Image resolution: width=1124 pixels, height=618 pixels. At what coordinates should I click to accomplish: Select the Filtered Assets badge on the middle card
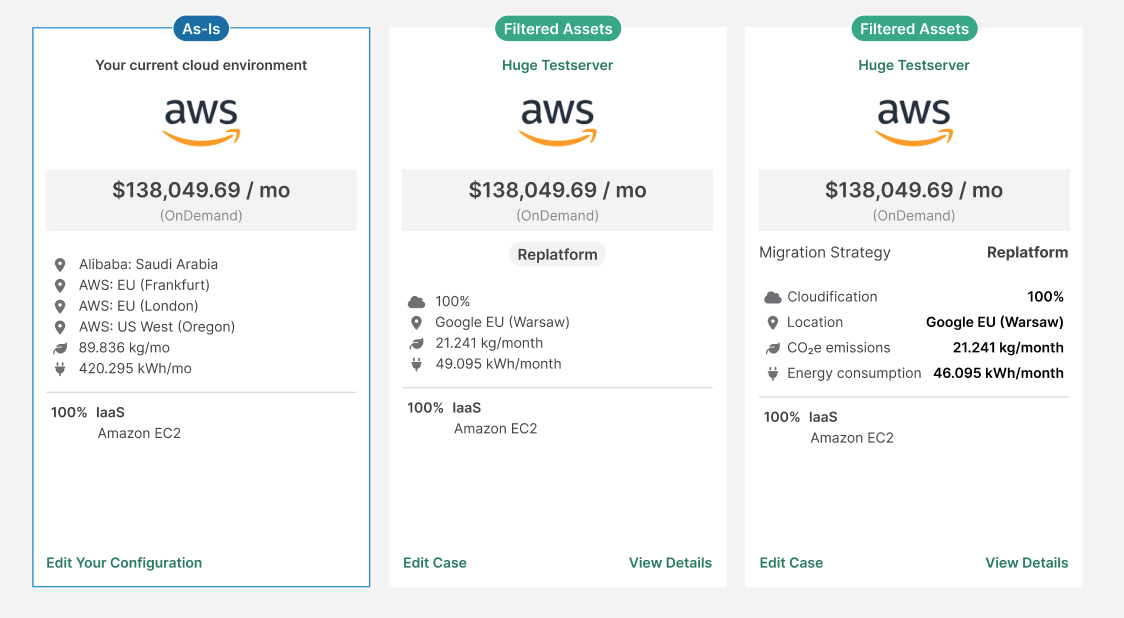tap(558, 29)
